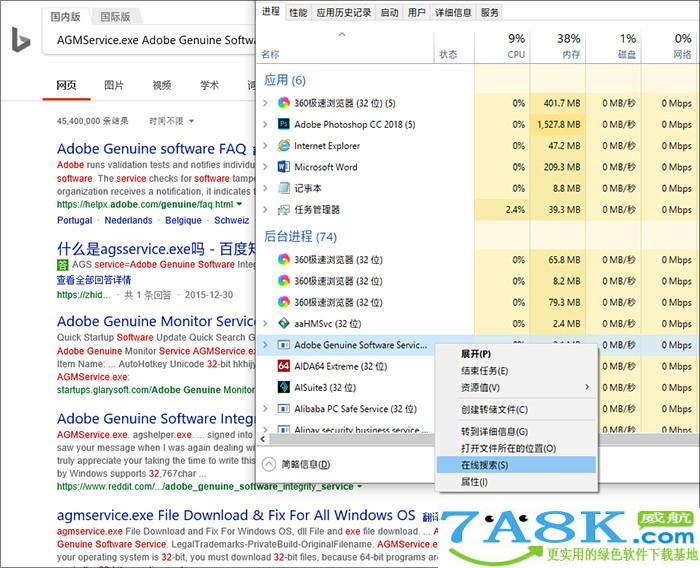Open the 启动 tab

389,13
